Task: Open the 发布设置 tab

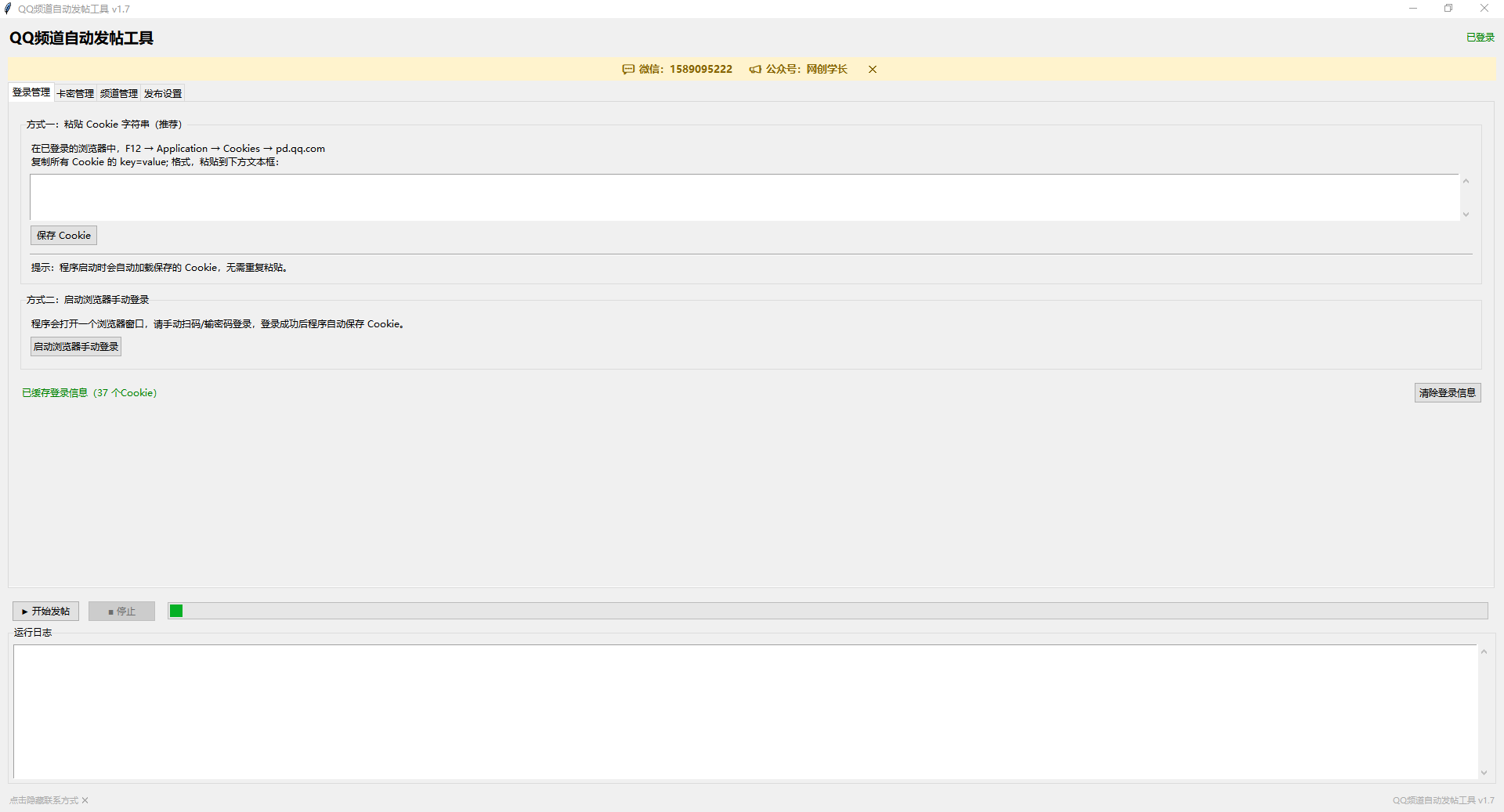Action: [x=163, y=93]
